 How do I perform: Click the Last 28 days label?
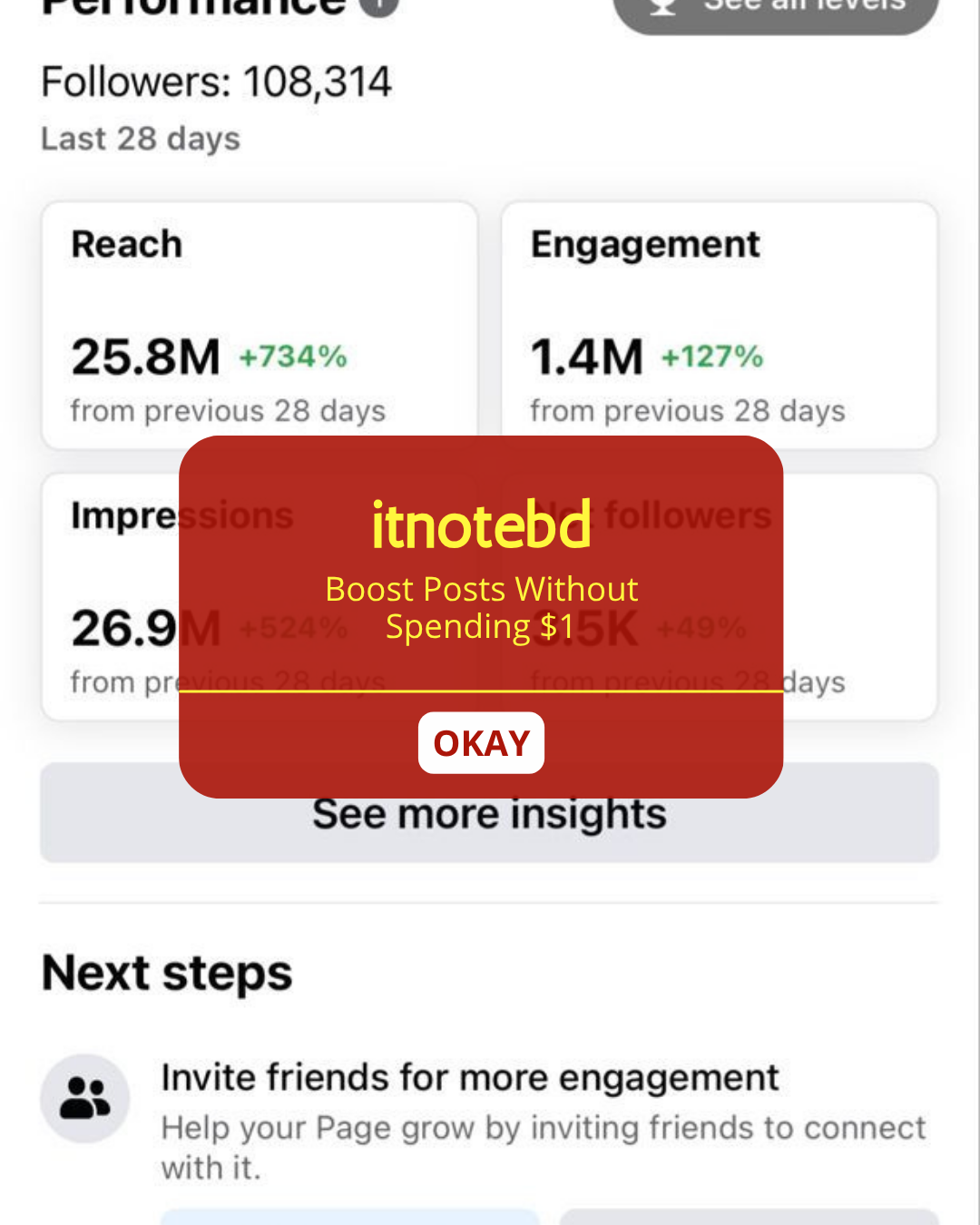(x=141, y=139)
